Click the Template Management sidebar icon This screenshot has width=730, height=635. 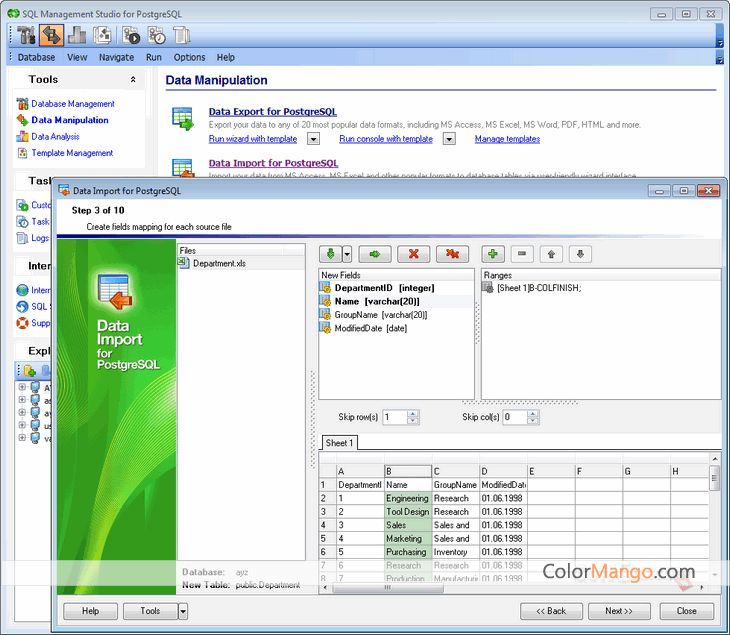pos(22,153)
